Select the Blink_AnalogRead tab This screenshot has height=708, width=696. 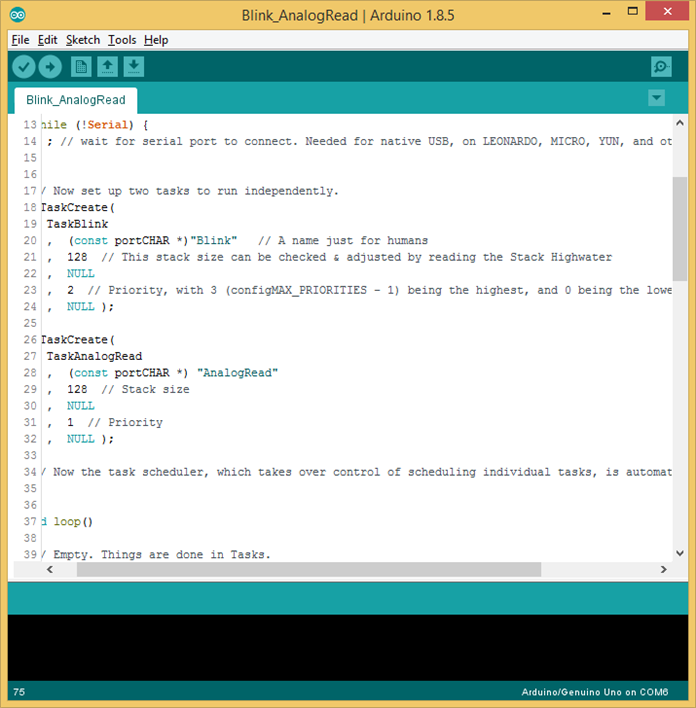[x=76, y=100]
